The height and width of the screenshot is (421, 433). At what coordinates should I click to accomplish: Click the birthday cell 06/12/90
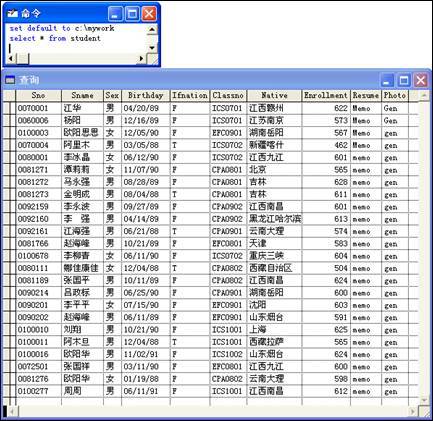click(146, 157)
